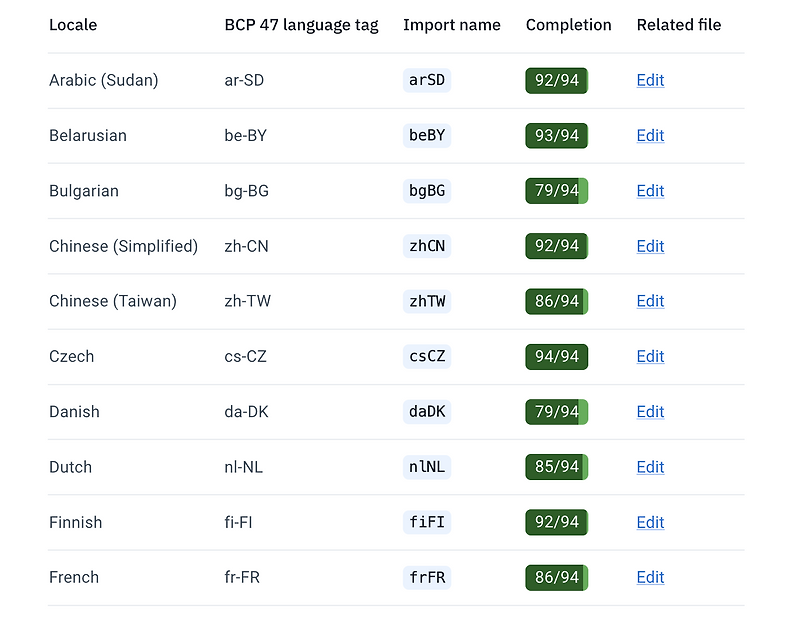Click the ar-SD language tag
Screen dimensions: 800x620
tap(244, 80)
